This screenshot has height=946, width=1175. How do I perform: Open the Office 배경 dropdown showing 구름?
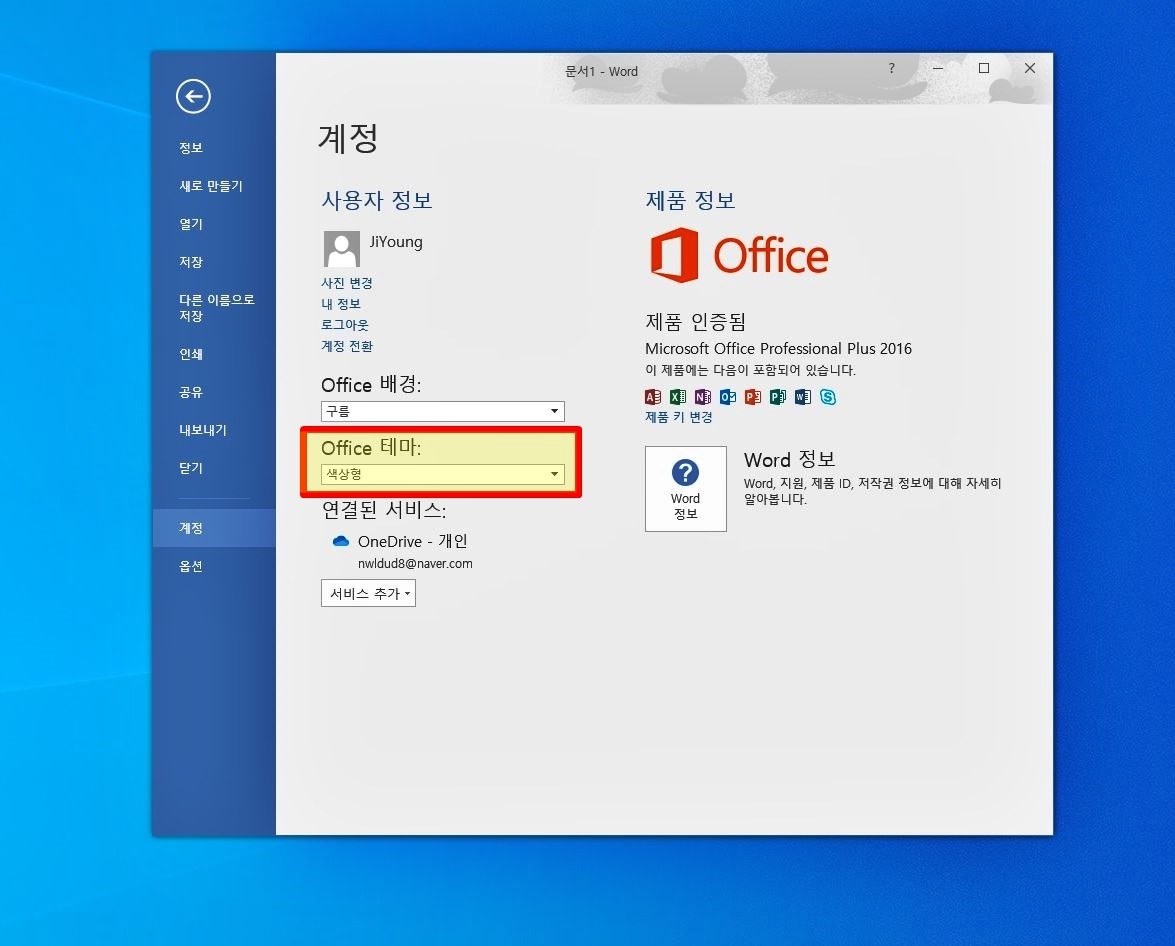442,411
